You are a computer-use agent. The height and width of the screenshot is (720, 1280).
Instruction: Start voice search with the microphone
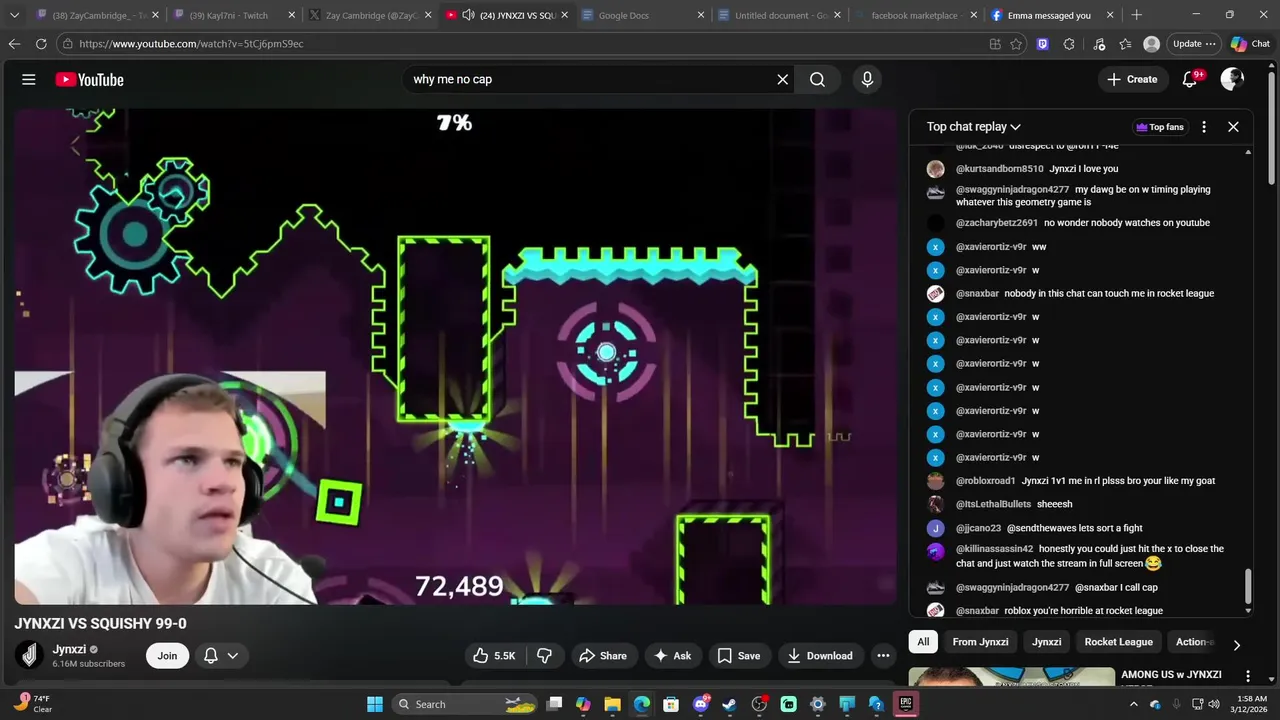(867, 79)
